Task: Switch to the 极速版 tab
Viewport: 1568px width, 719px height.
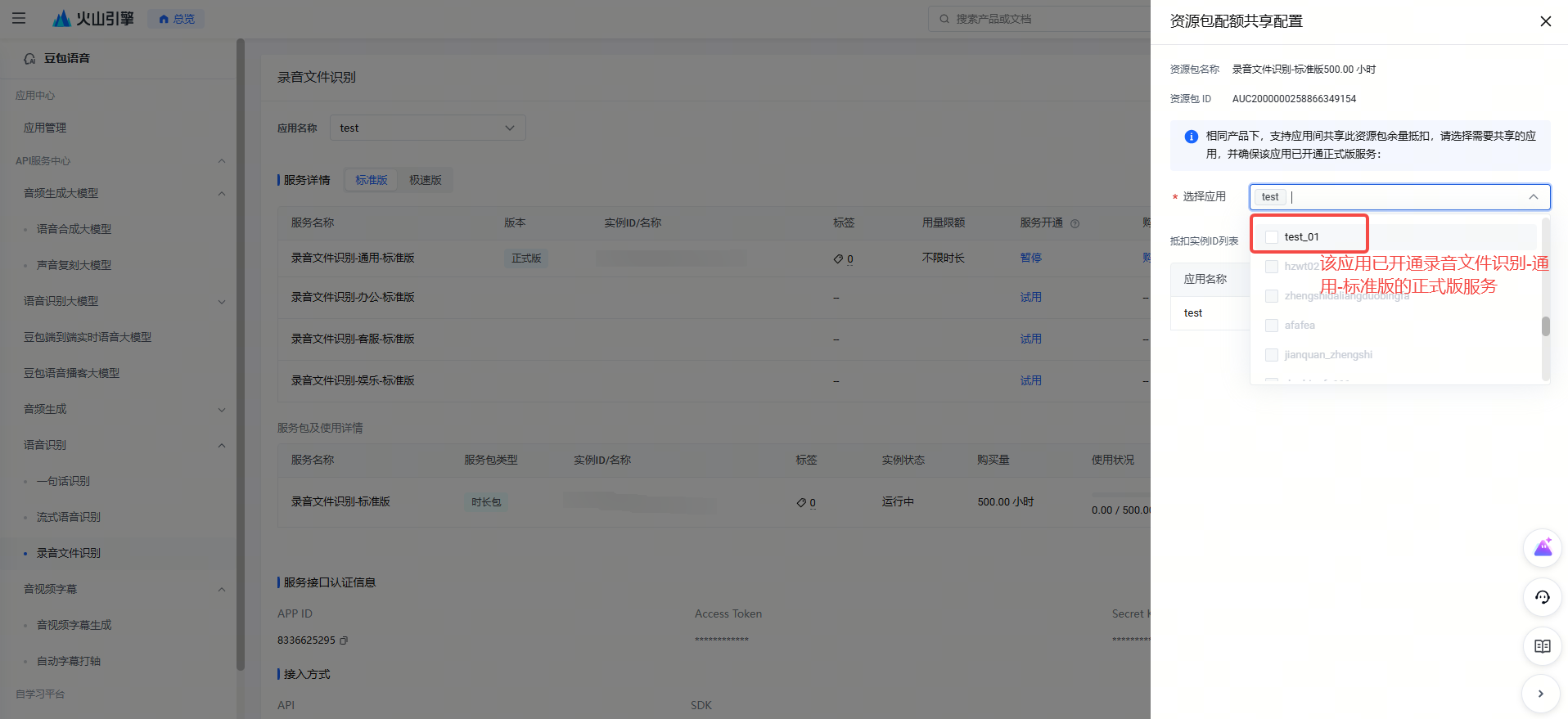Action: [425, 180]
